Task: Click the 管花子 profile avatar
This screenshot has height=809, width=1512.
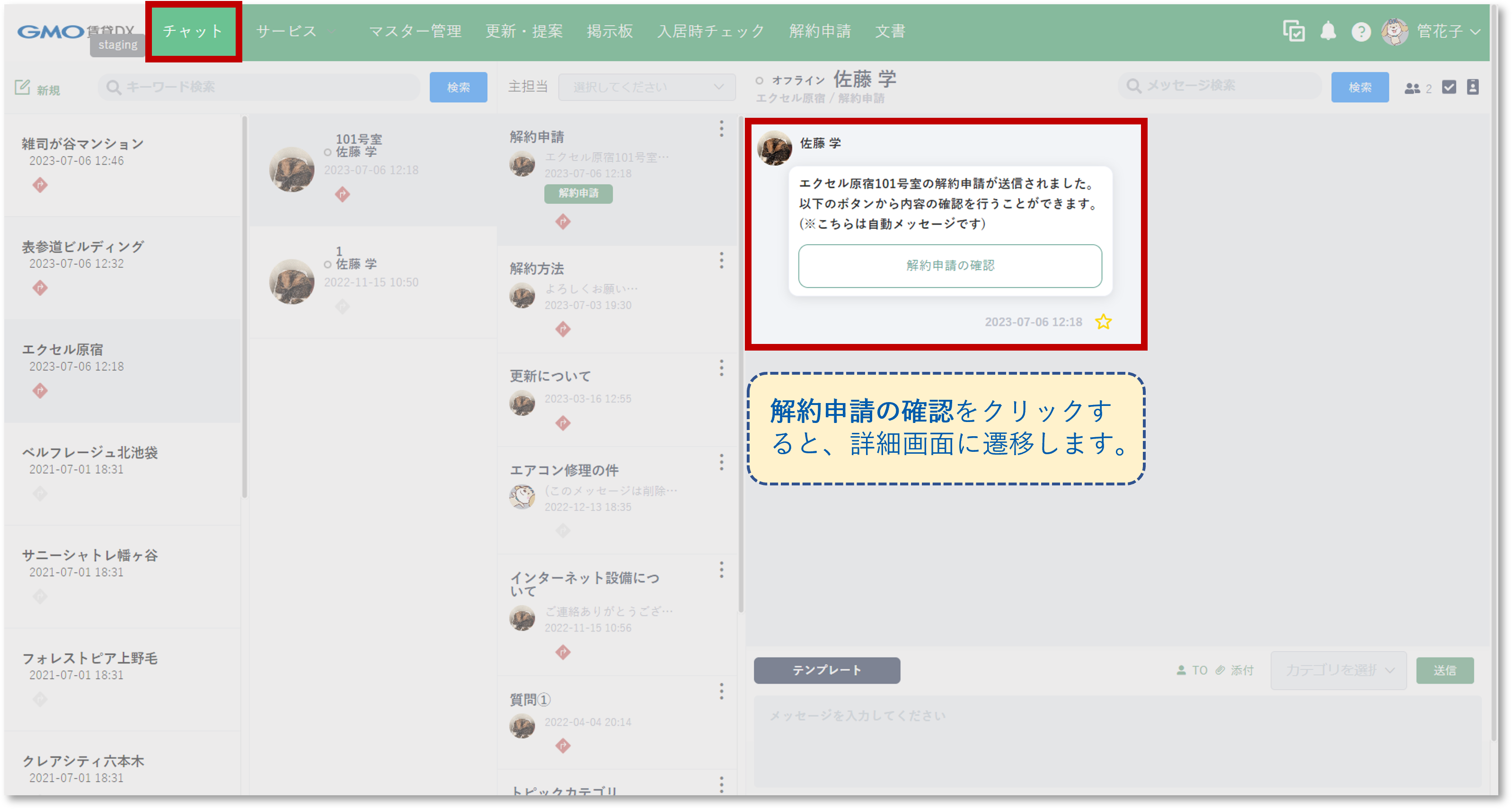Action: point(1395,32)
